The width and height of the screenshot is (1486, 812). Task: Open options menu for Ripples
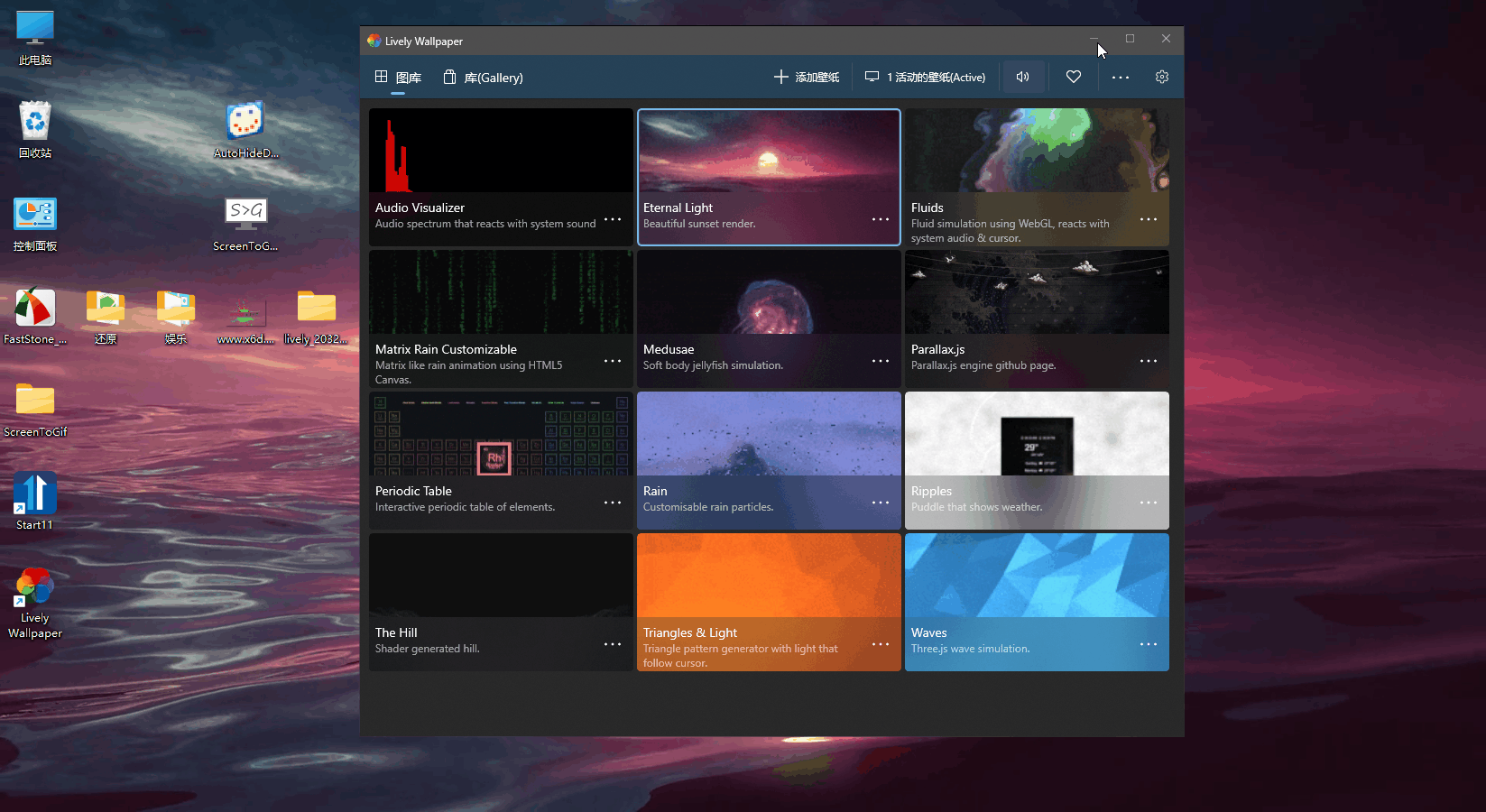click(x=1149, y=503)
